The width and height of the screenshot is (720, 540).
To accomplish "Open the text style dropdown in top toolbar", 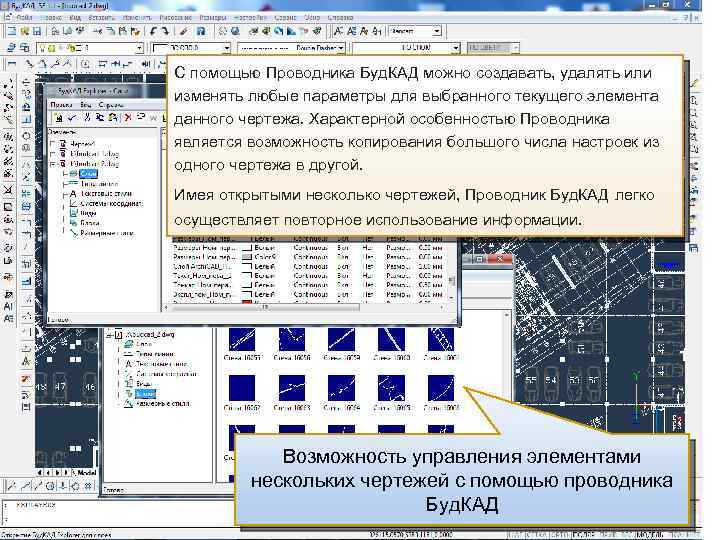I will (x=437, y=31).
